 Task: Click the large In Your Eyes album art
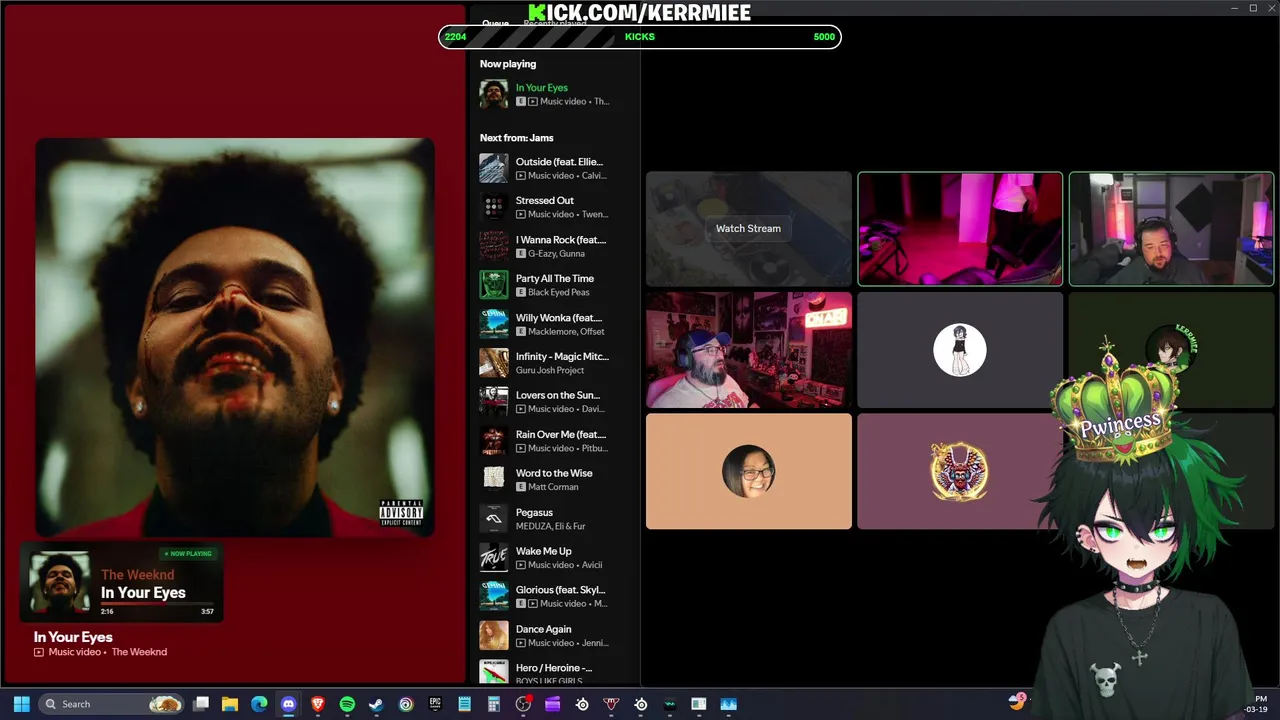tap(235, 337)
